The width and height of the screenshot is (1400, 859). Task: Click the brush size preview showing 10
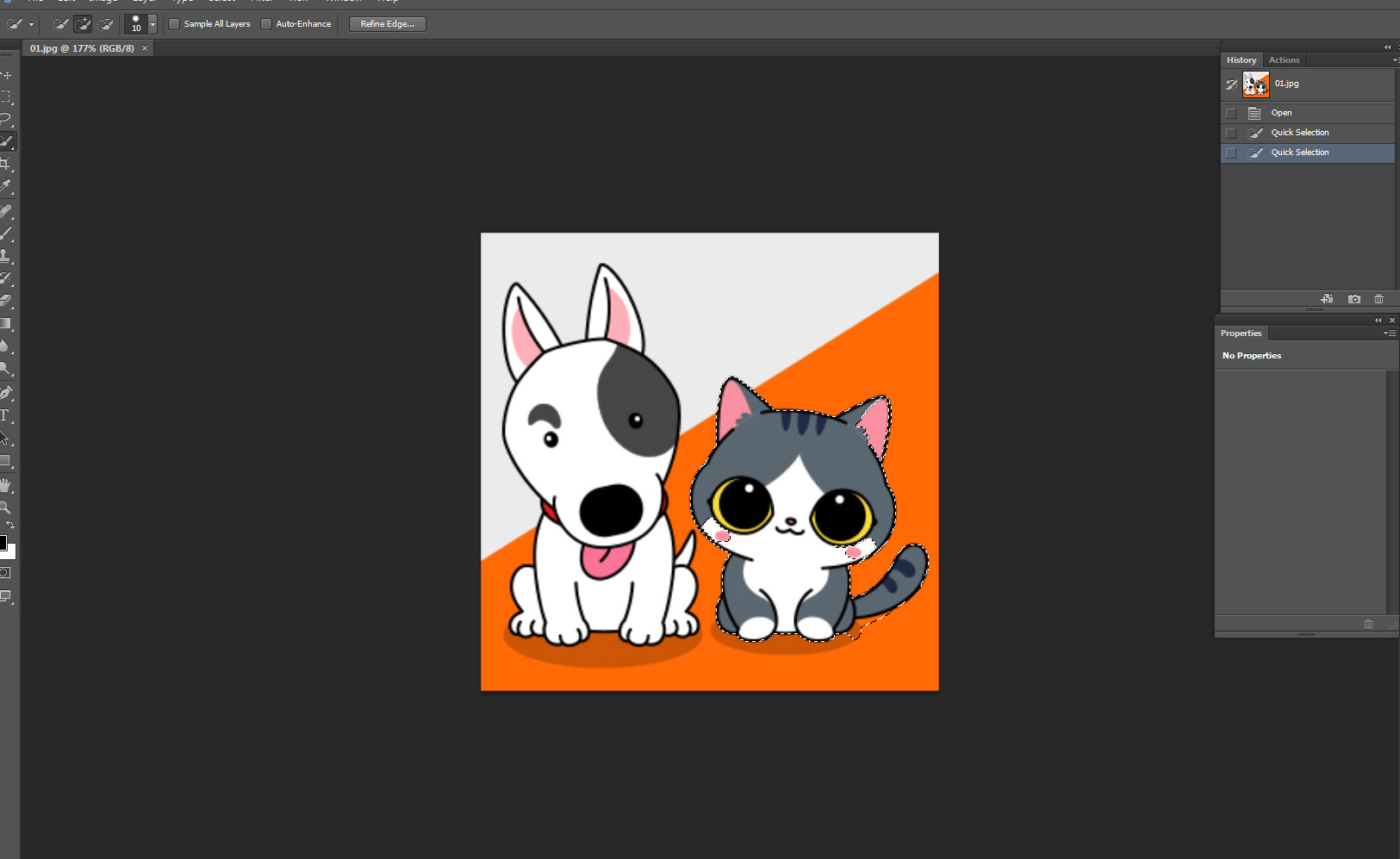tap(135, 24)
